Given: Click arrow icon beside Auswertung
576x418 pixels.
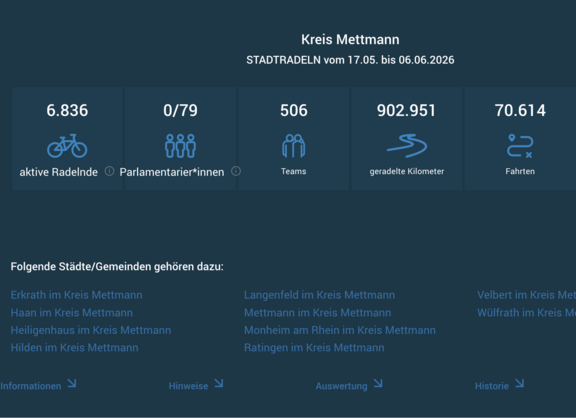Looking at the screenshot, I should 378,383.
